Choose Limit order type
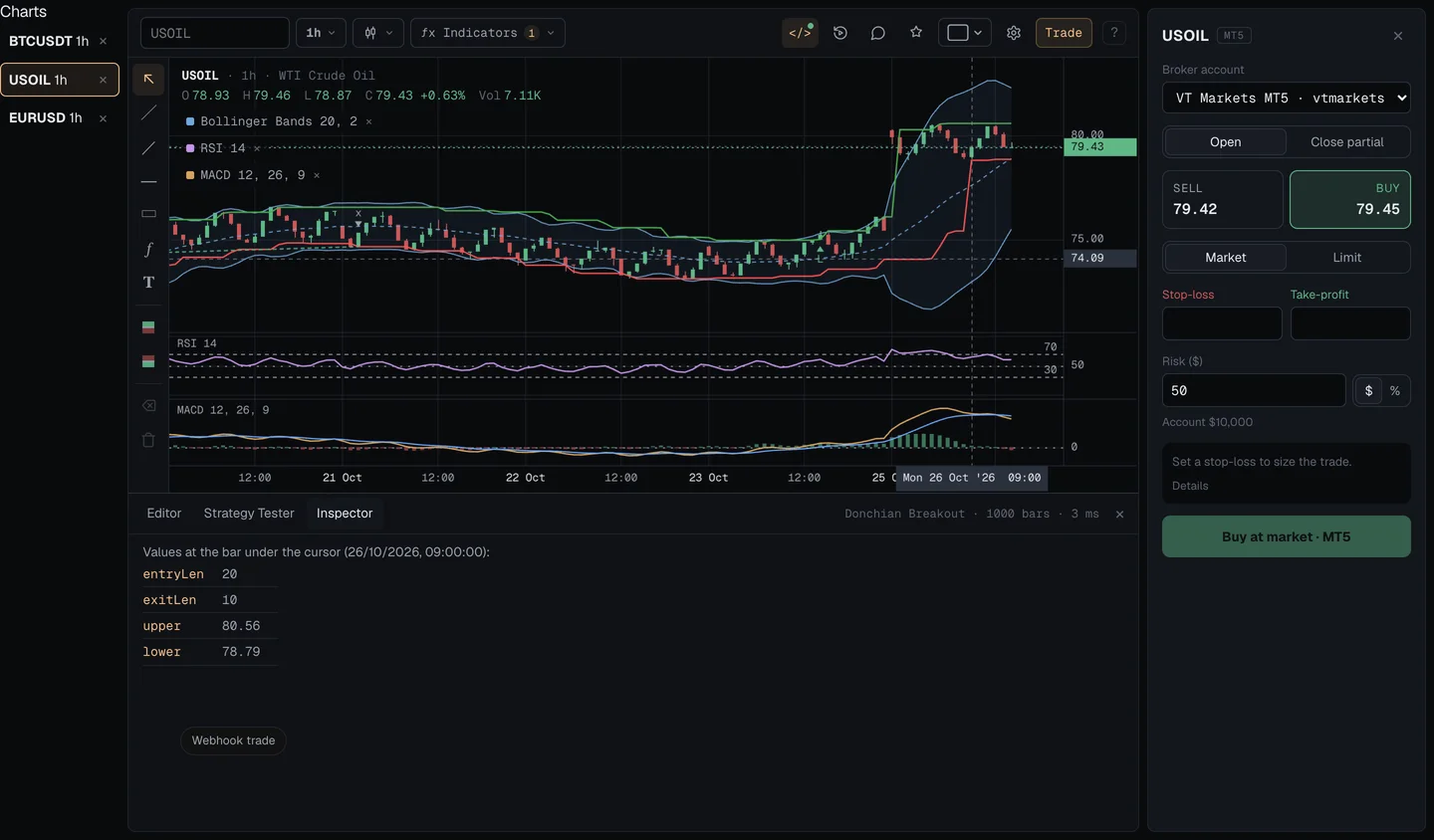 (x=1347, y=258)
